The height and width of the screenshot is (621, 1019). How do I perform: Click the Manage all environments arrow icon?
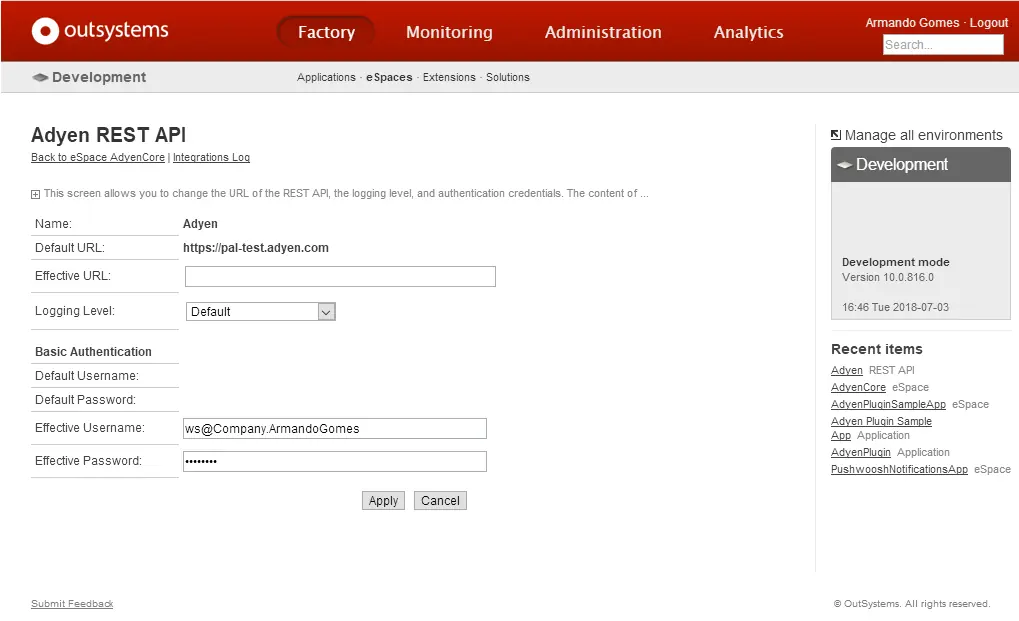click(836, 135)
